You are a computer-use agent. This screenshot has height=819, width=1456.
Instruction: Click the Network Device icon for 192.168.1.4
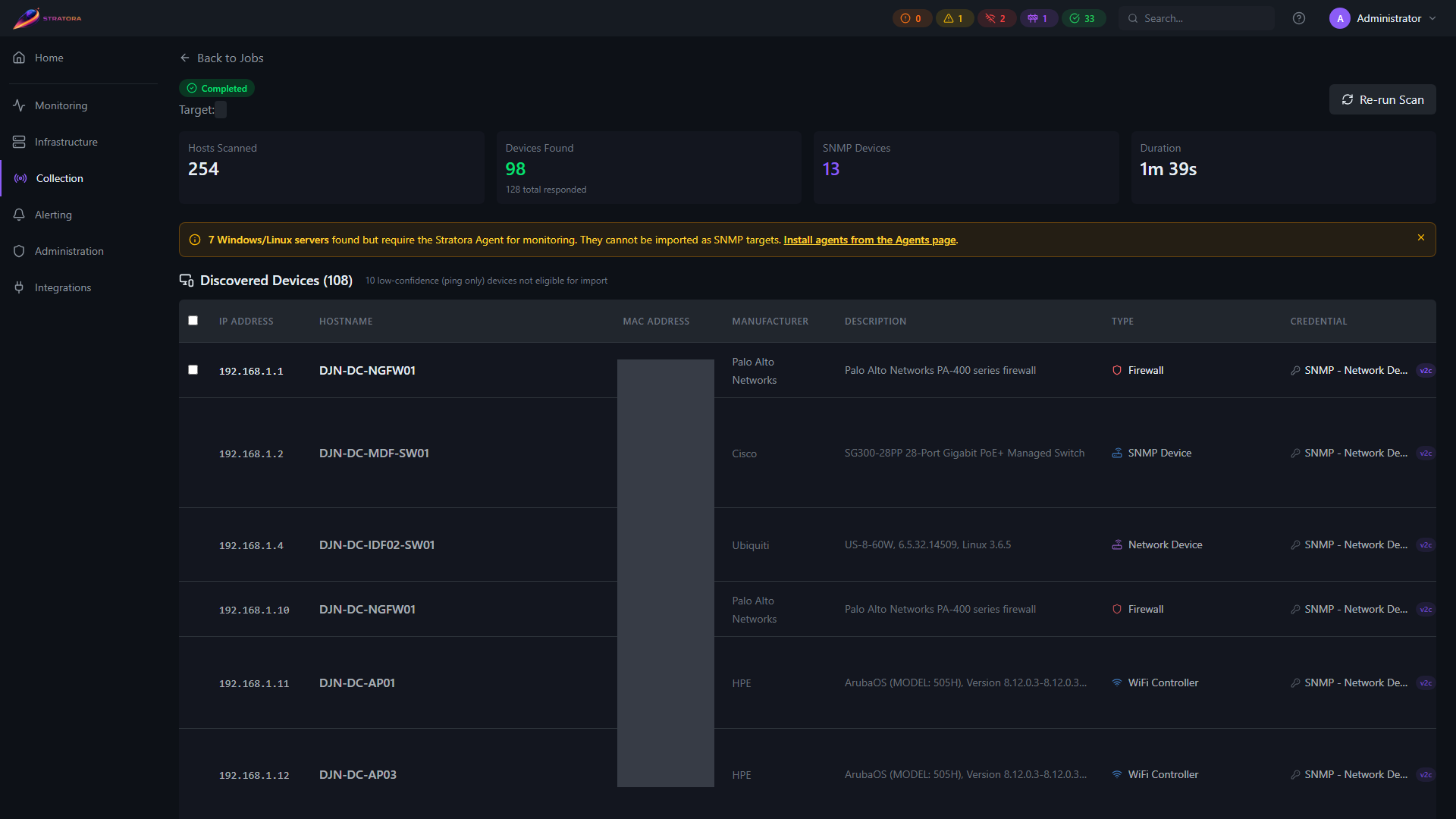[1117, 544]
